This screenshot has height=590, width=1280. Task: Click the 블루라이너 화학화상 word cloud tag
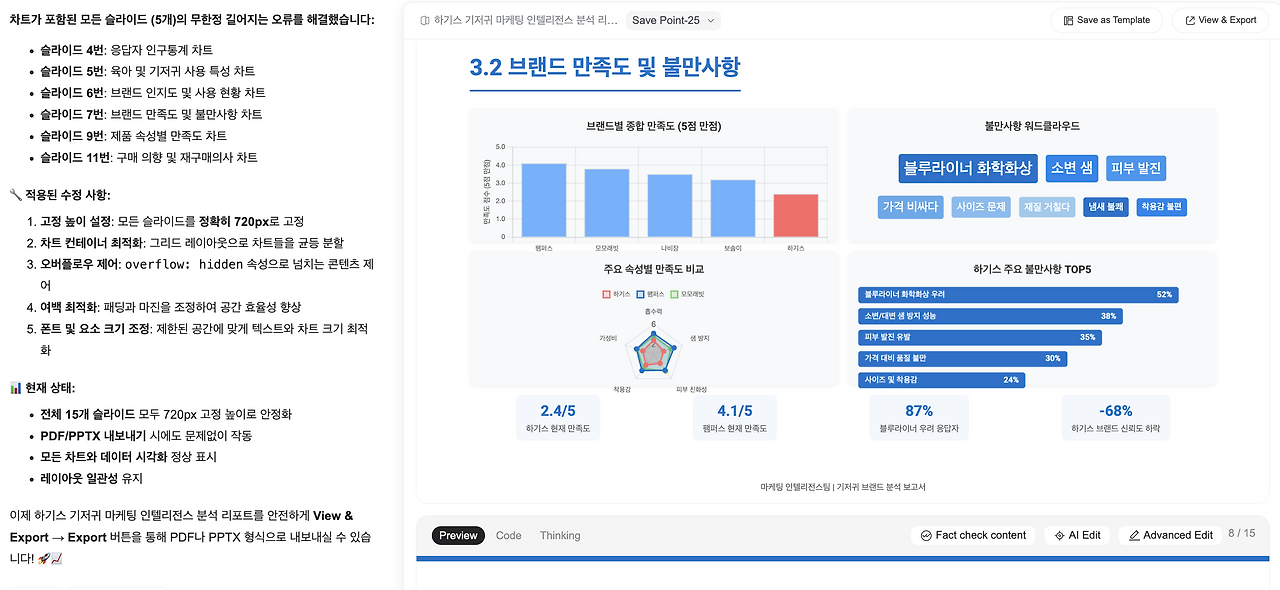coord(967,168)
